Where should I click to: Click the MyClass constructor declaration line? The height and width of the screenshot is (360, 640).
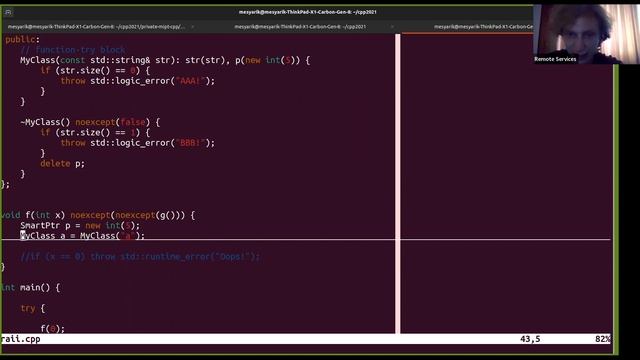click(x=165, y=60)
